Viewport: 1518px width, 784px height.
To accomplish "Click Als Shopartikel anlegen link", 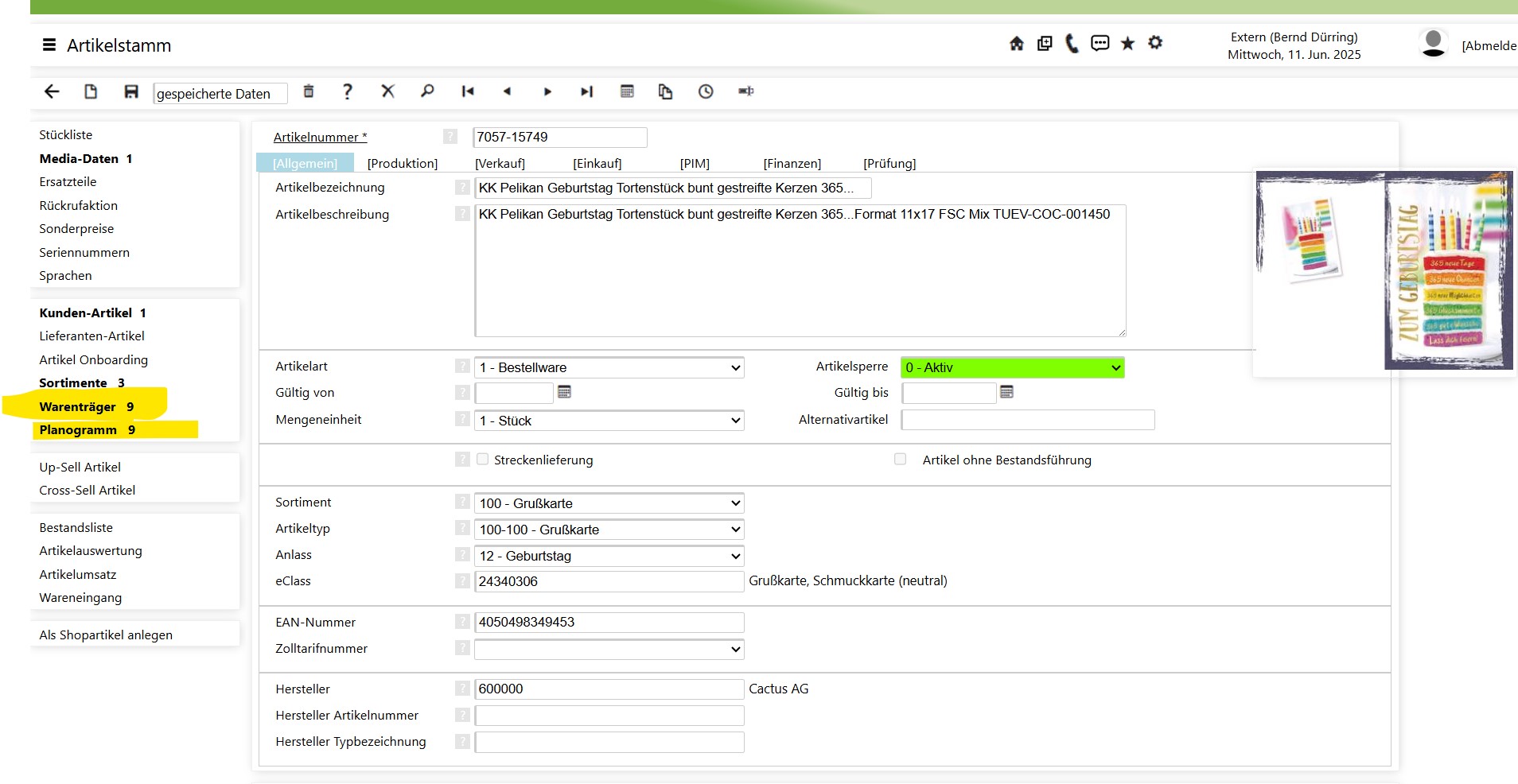I will pos(106,635).
